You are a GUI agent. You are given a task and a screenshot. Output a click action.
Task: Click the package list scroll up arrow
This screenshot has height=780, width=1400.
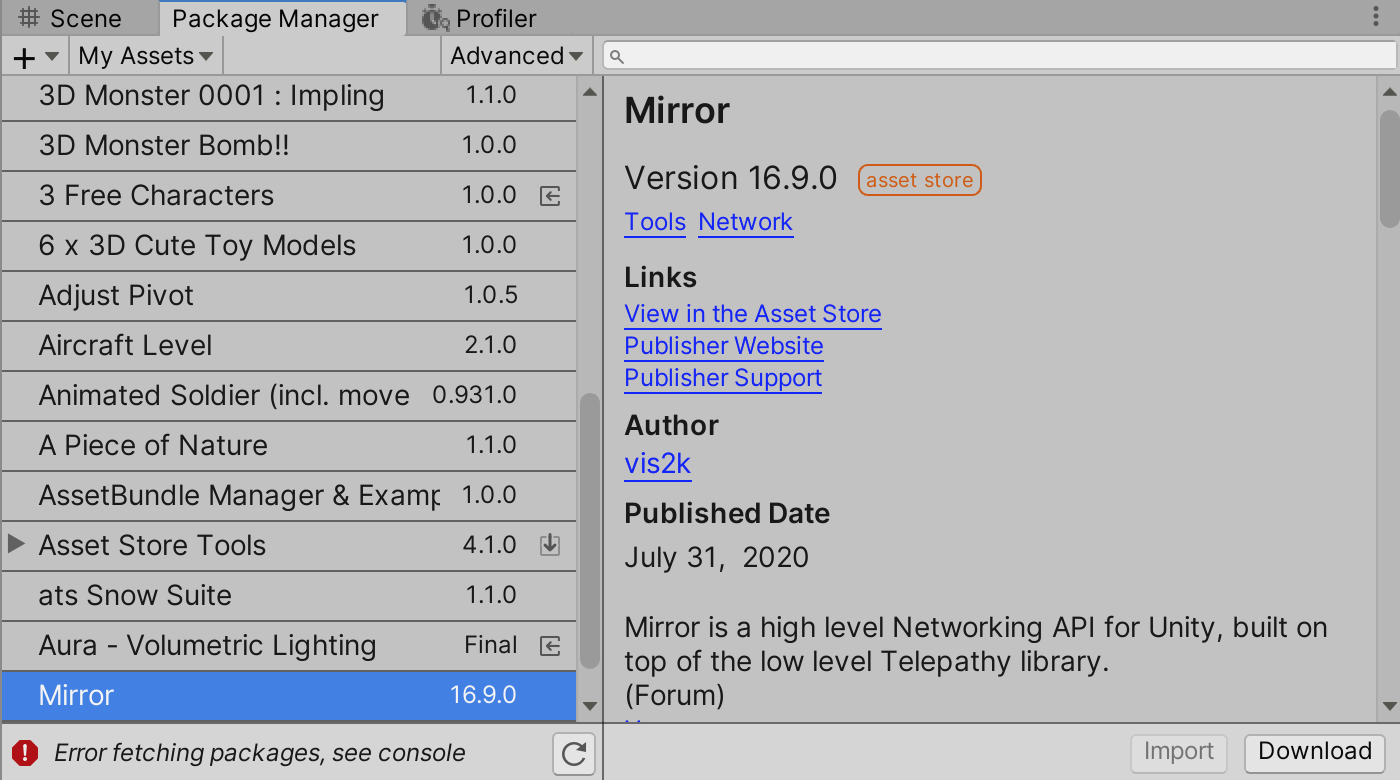(x=590, y=92)
